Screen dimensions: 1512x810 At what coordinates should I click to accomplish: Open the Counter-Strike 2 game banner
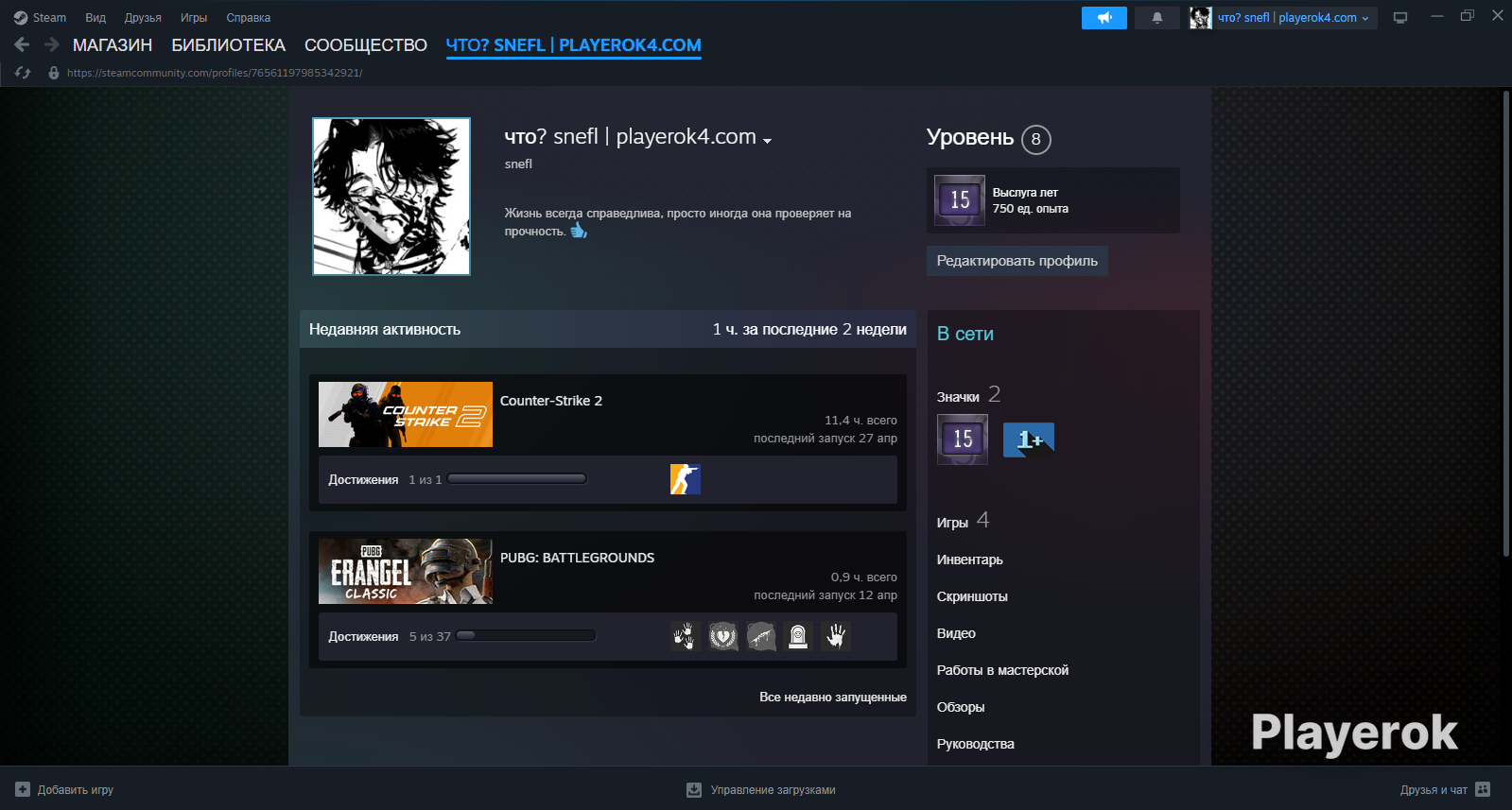tap(406, 414)
